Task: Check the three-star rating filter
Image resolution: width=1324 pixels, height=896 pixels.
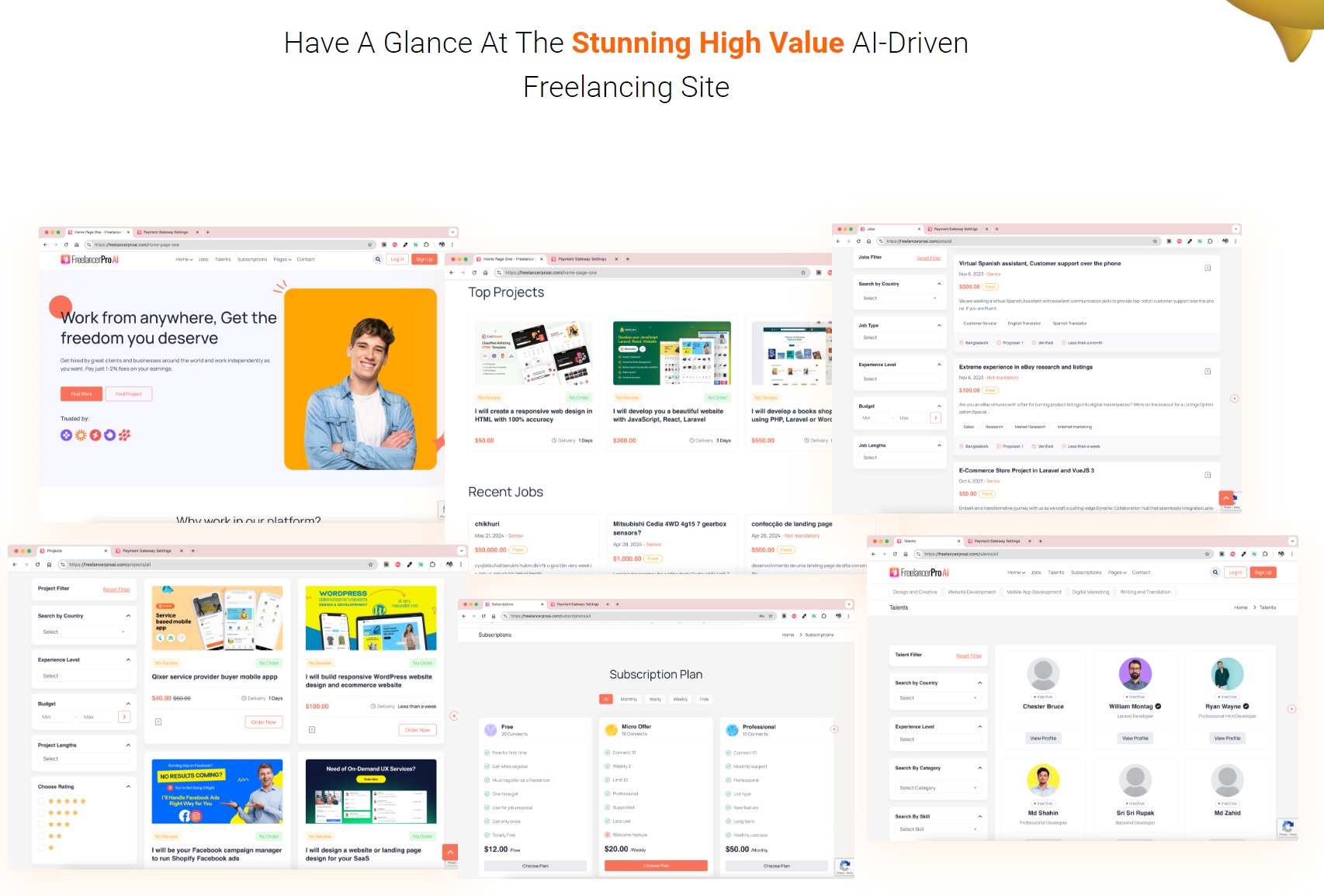Action: coord(42,825)
